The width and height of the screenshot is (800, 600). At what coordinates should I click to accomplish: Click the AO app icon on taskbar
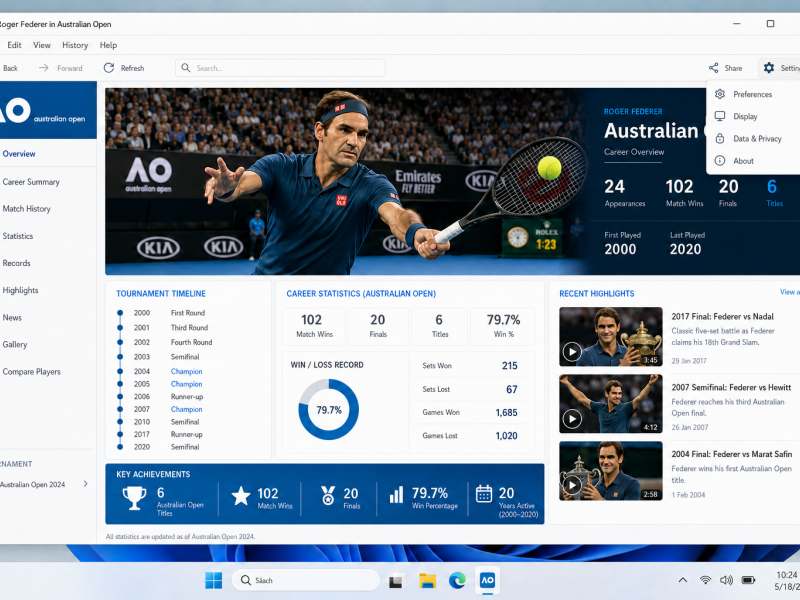[x=487, y=580]
